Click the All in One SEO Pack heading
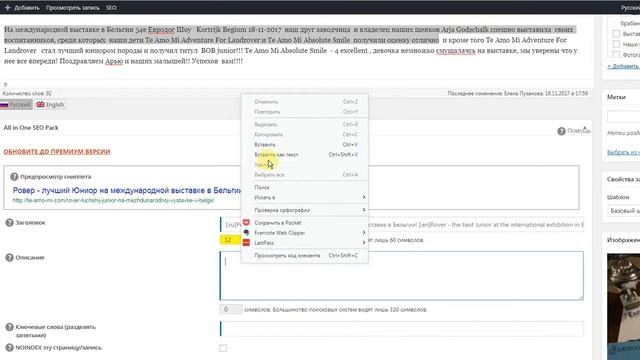The height and width of the screenshot is (360, 640). point(31,128)
